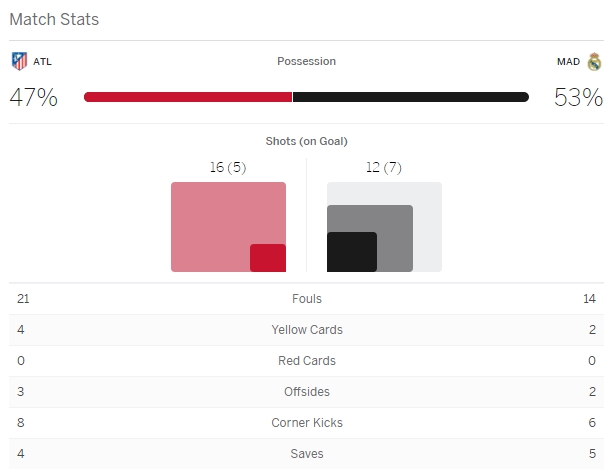Click the Real Madrid crest icon
This screenshot has width=615, height=470.
point(595,61)
